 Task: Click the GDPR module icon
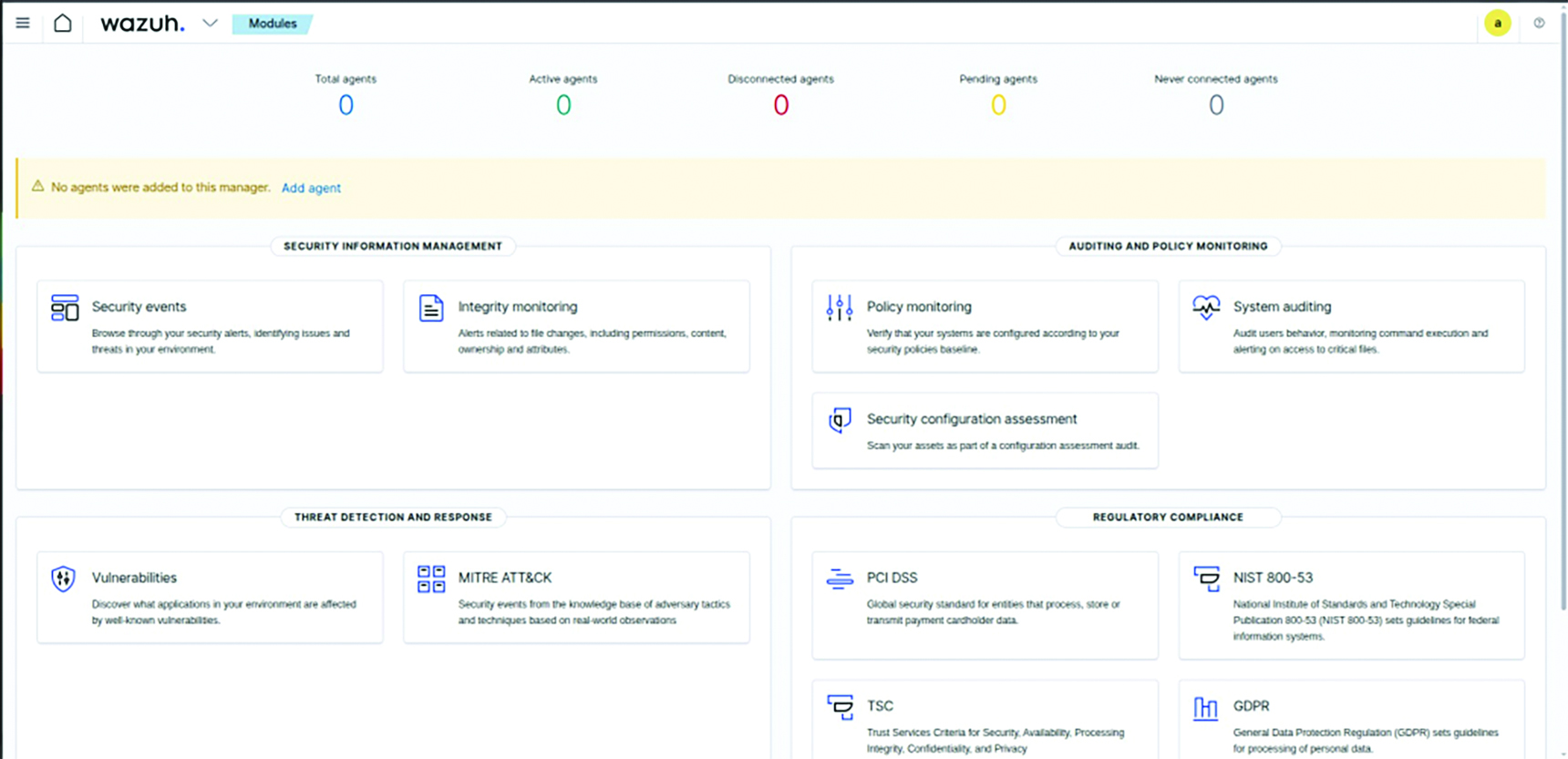click(1205, 708)
